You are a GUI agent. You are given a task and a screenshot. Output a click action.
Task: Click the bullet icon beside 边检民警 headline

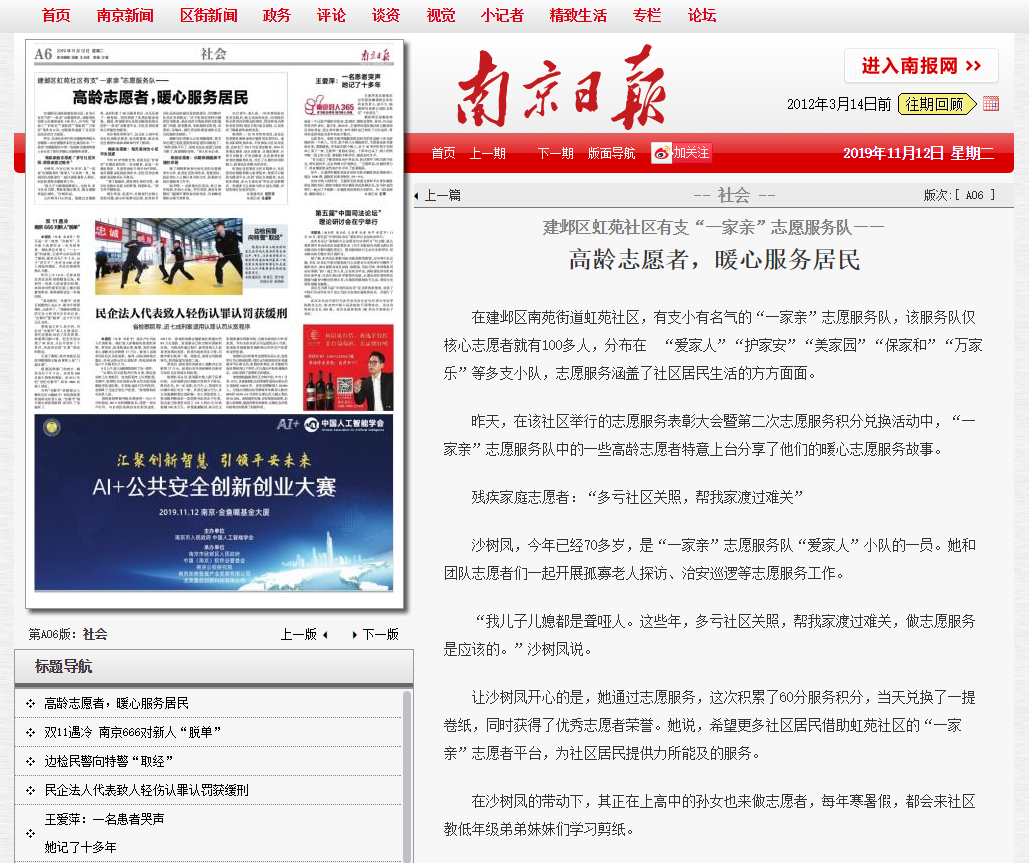30,761
